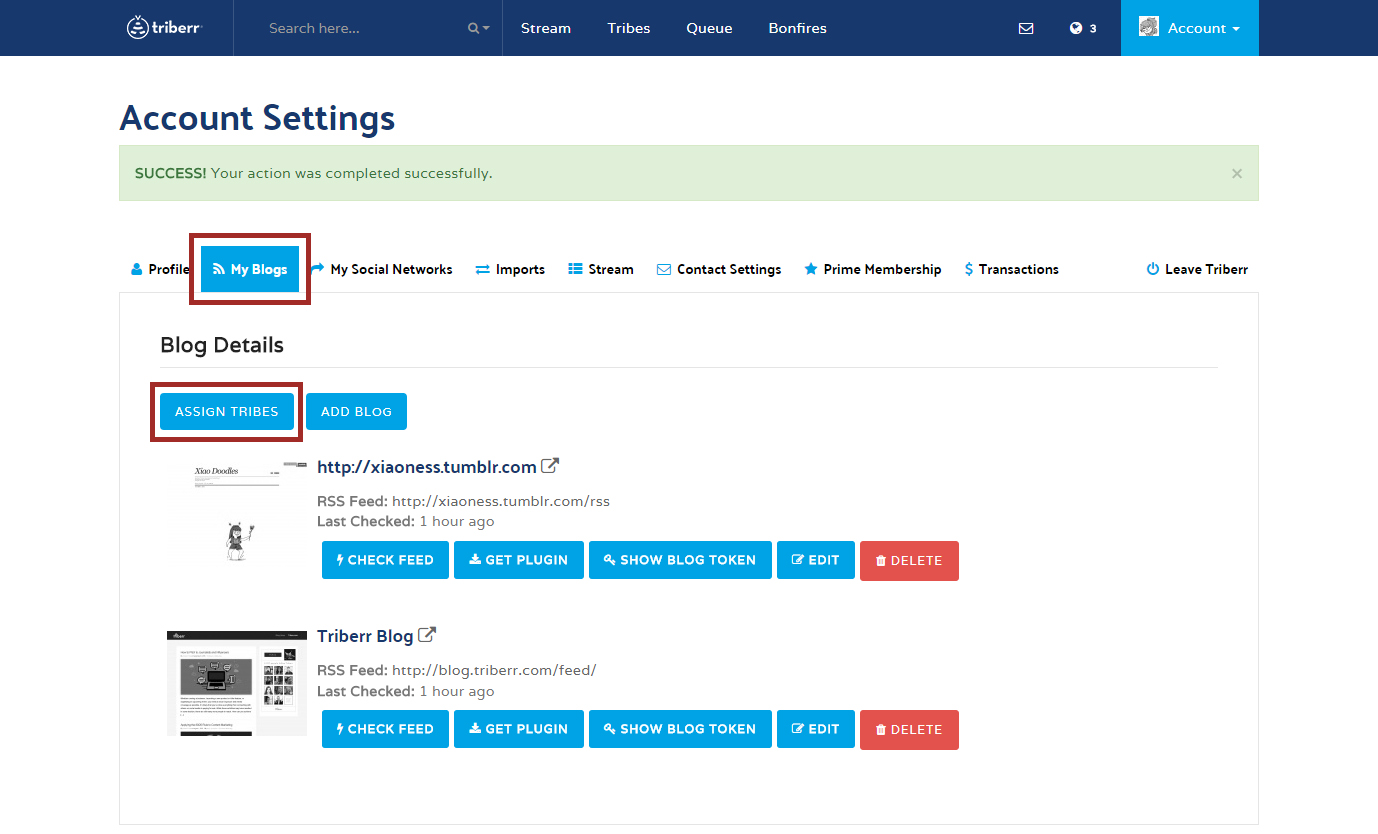This screenshot has width=1378, height=834.
Task: Click the Leave Triberr link
Action: (1197, 269)
